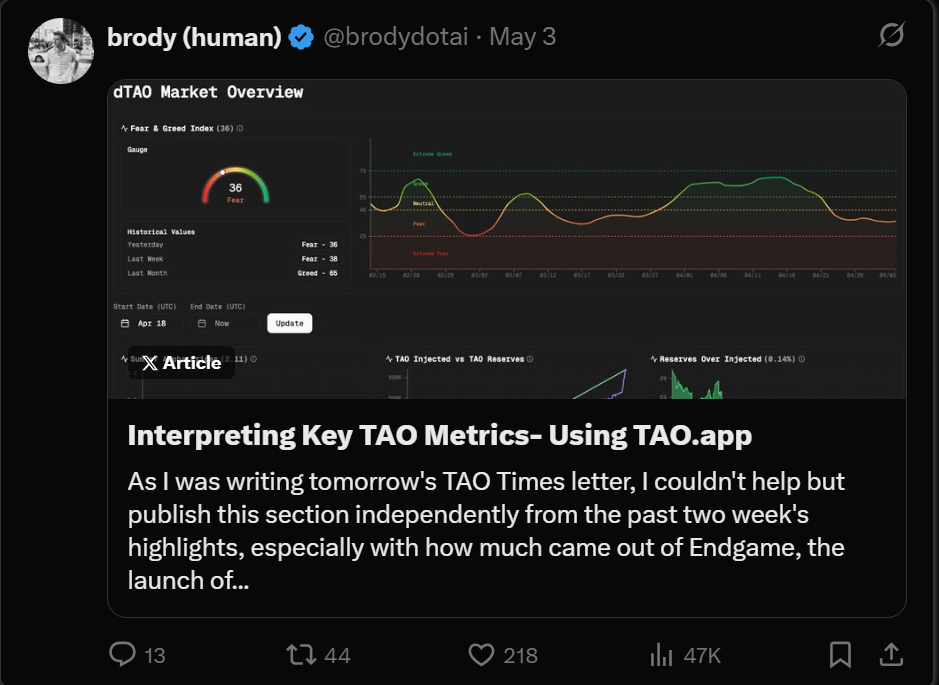Click the repost arrows icon

[x=300, y=655]
